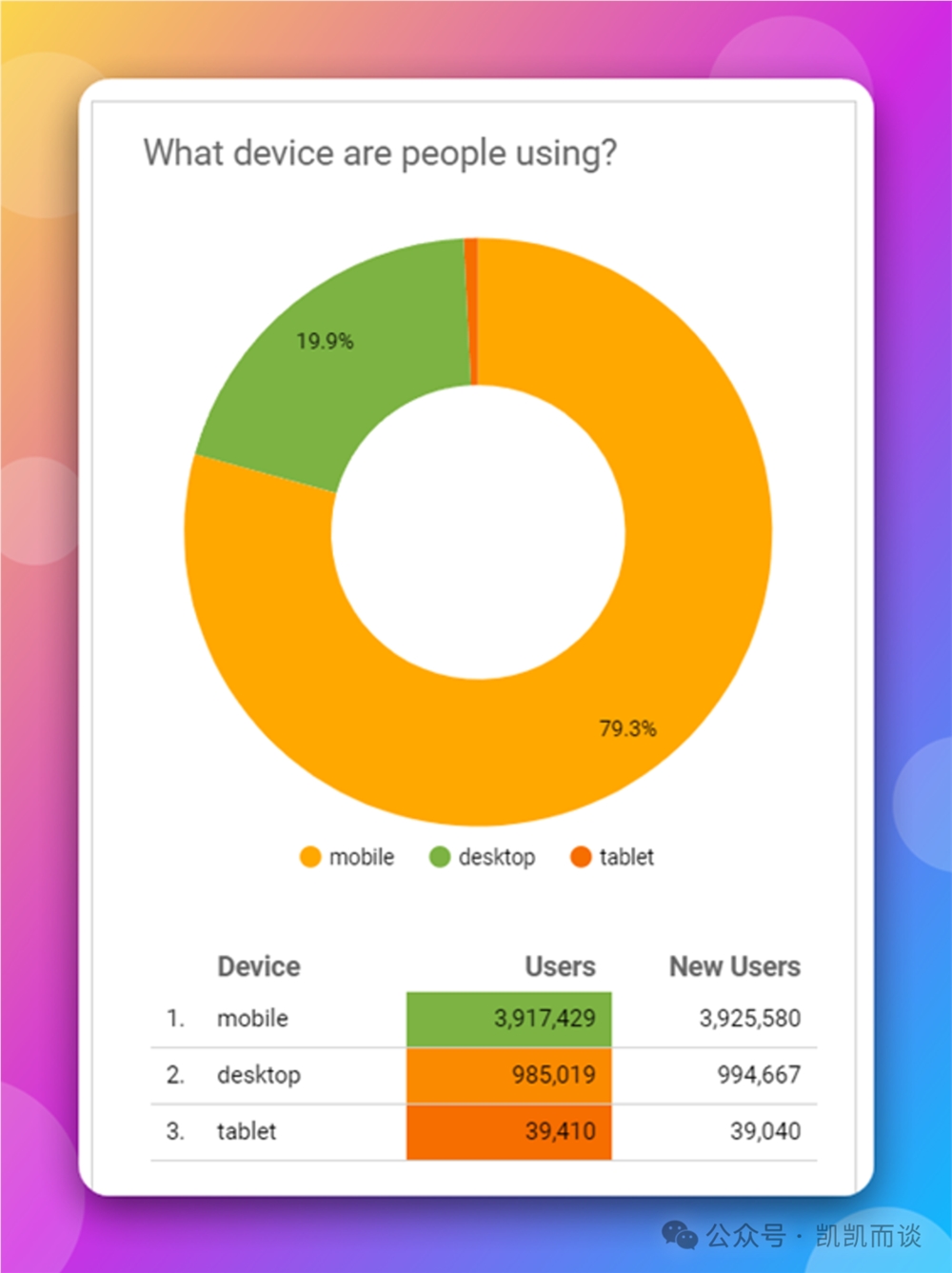Click the thin tablet slice at top
Screen dimensions: 952x1273
pos(470,311)
